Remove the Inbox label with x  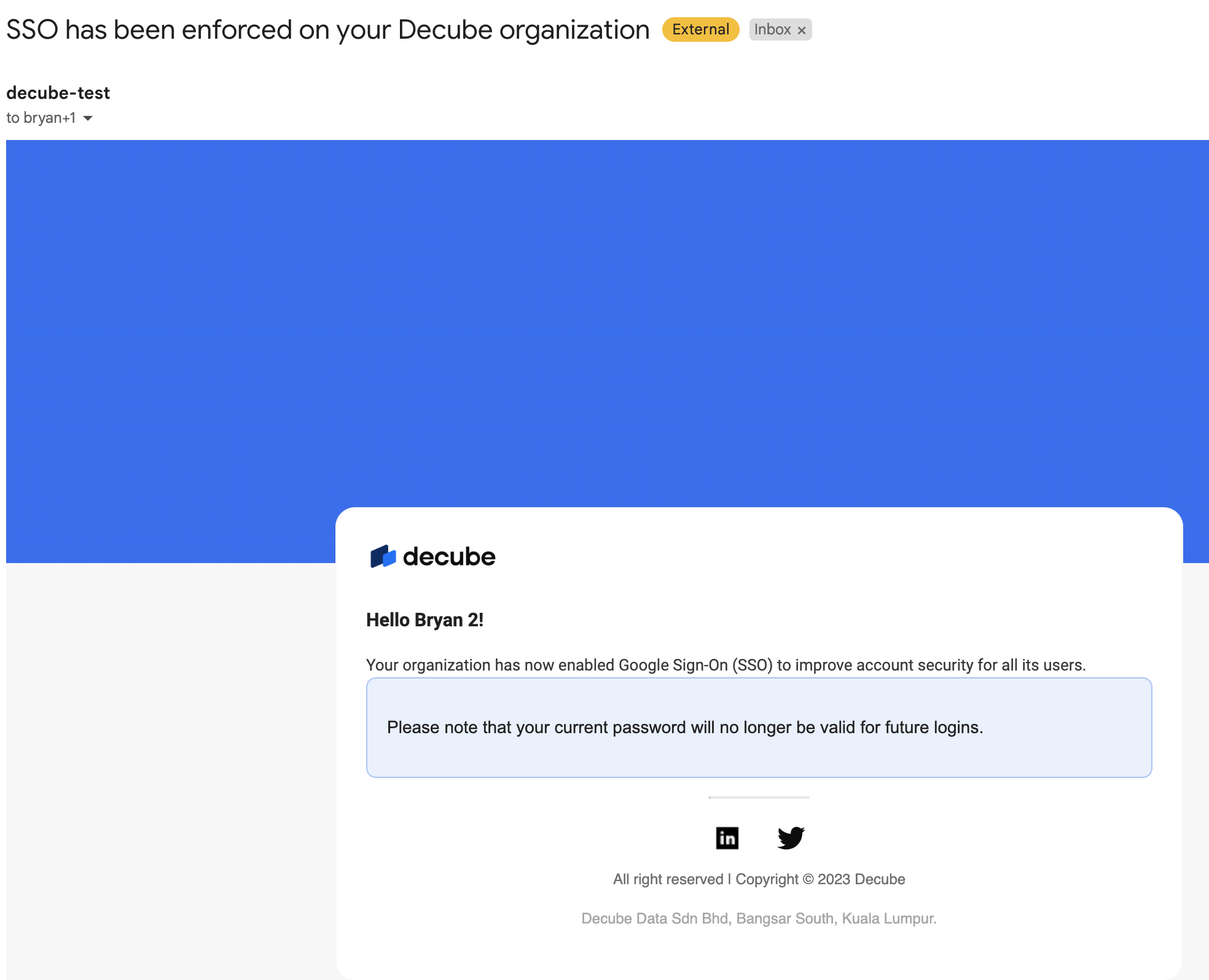(802, 30)
